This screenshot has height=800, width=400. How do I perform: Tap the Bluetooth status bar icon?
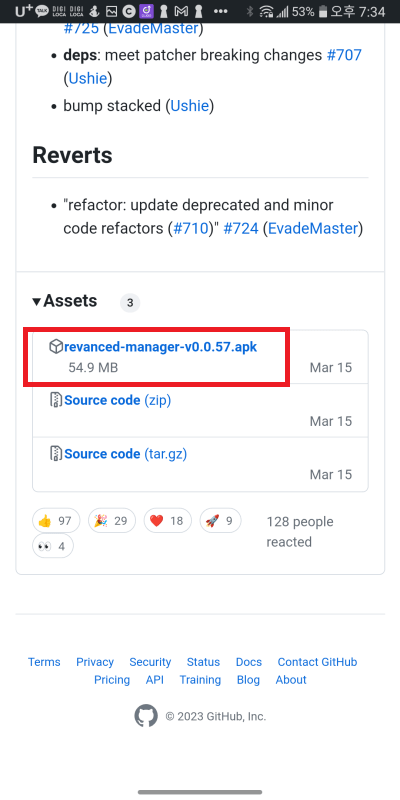[249, 11]
